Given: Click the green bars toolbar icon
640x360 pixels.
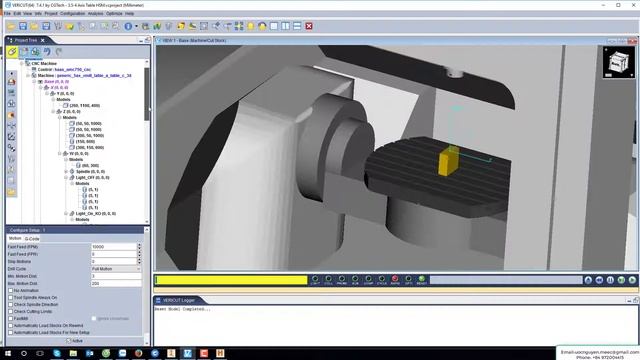Looking at the screenshot, I should pos(157,26).
